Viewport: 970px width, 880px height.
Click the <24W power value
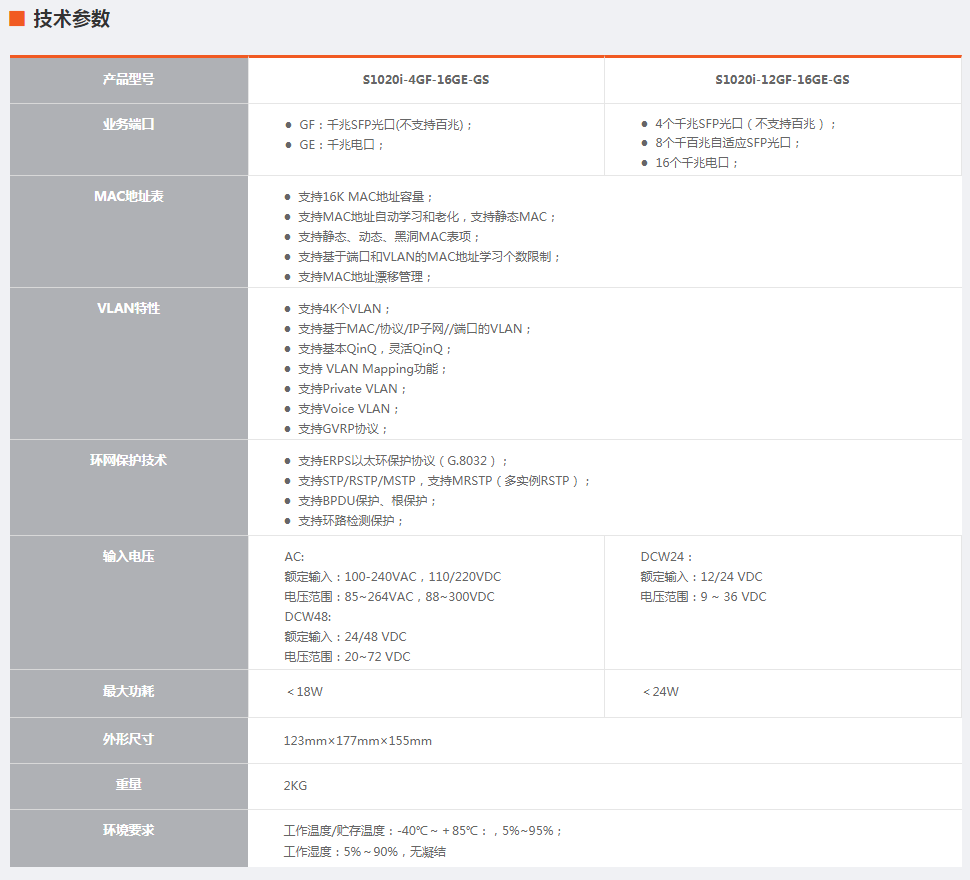coord(660,692)
